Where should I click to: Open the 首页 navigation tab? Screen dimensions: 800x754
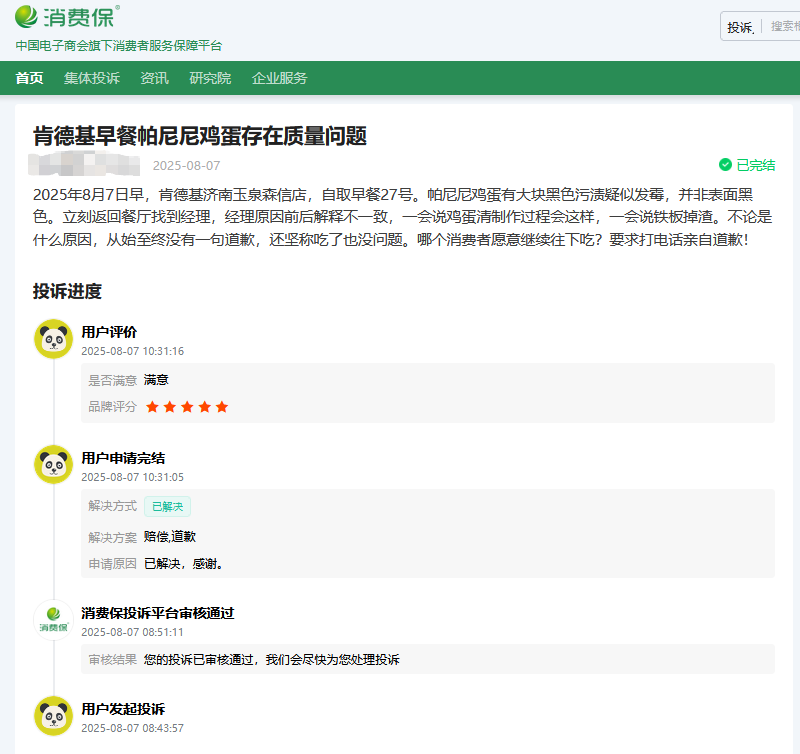point(29,78)
